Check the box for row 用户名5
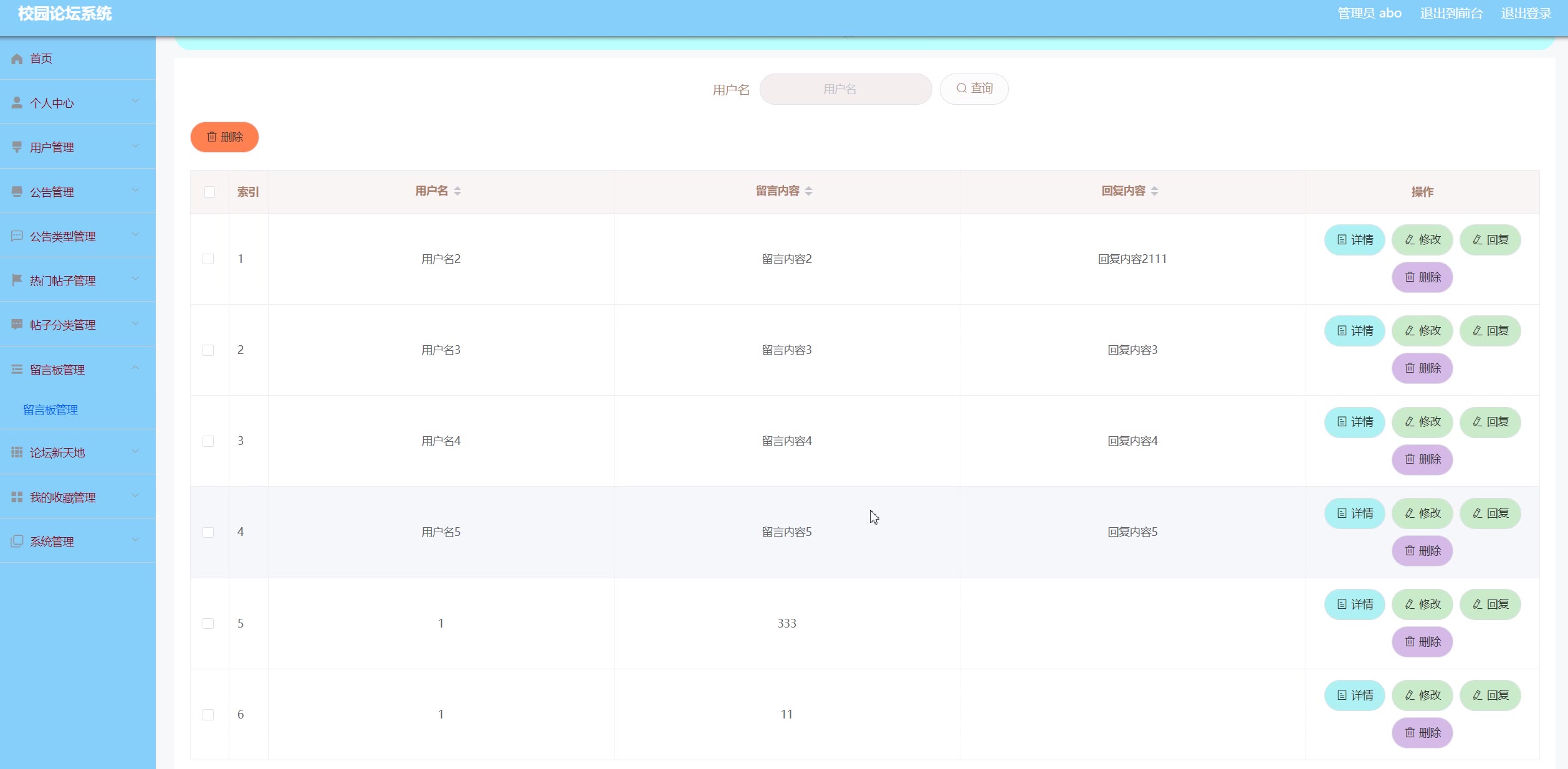This screenshot has height=769, width=1568. pos(208,532)
